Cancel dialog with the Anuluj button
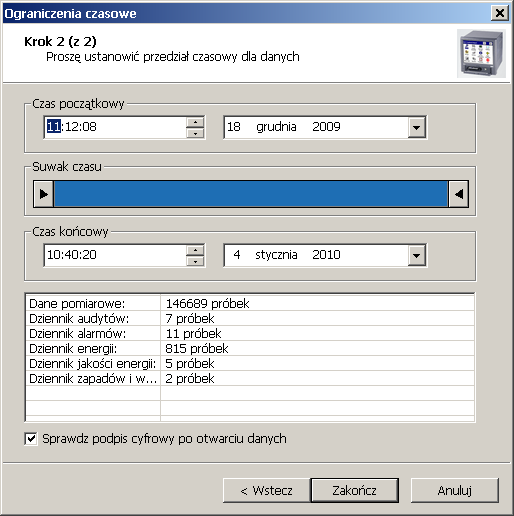Screen dimensions: 514x516 455,490
